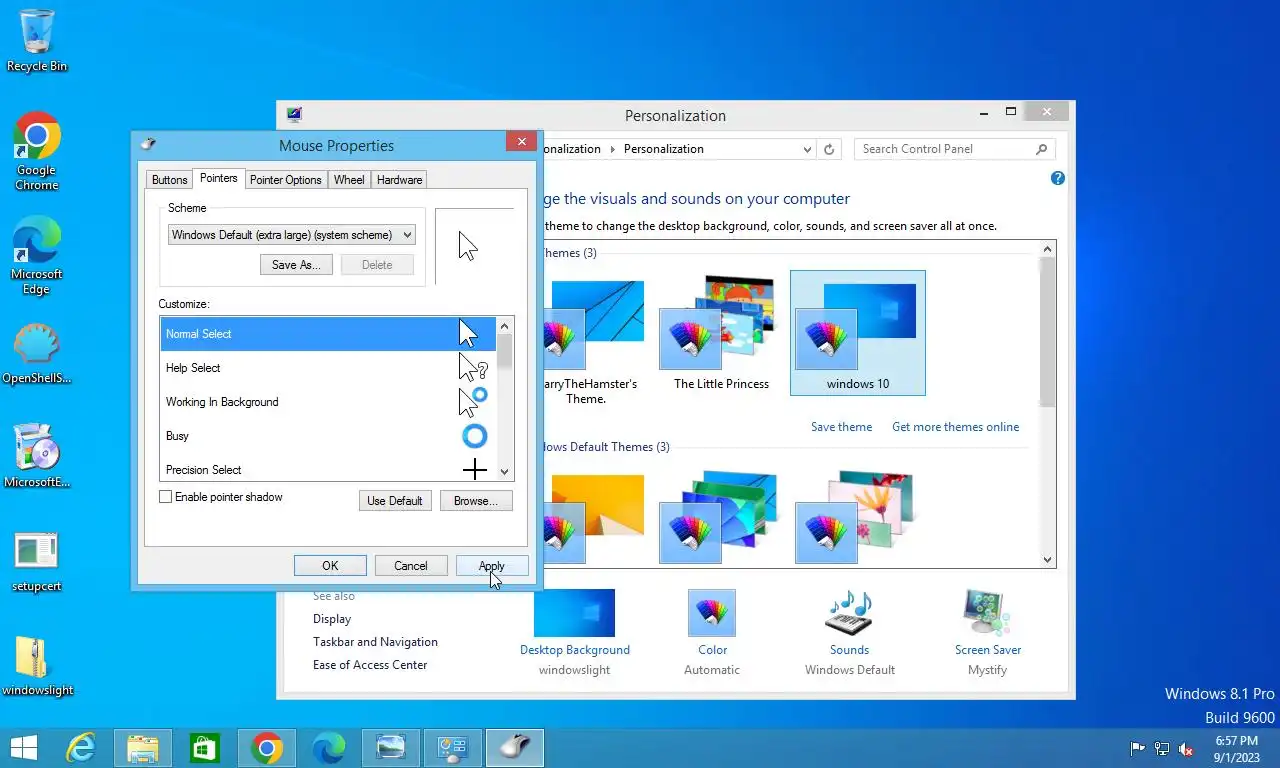This screenshot has height=768, width=1280.
Task: Click the help question mark in Personalization
Action: pos(1058,178)
